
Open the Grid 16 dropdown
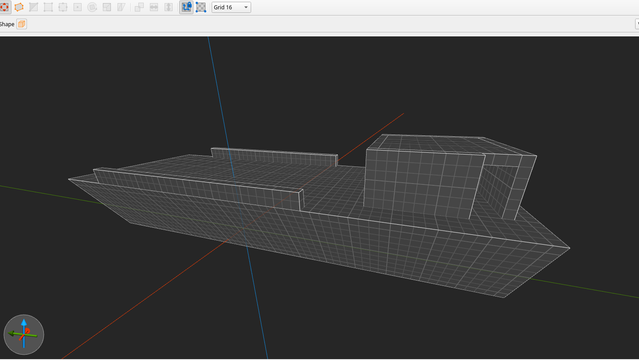pyautogui.click(x=231, y=7)
